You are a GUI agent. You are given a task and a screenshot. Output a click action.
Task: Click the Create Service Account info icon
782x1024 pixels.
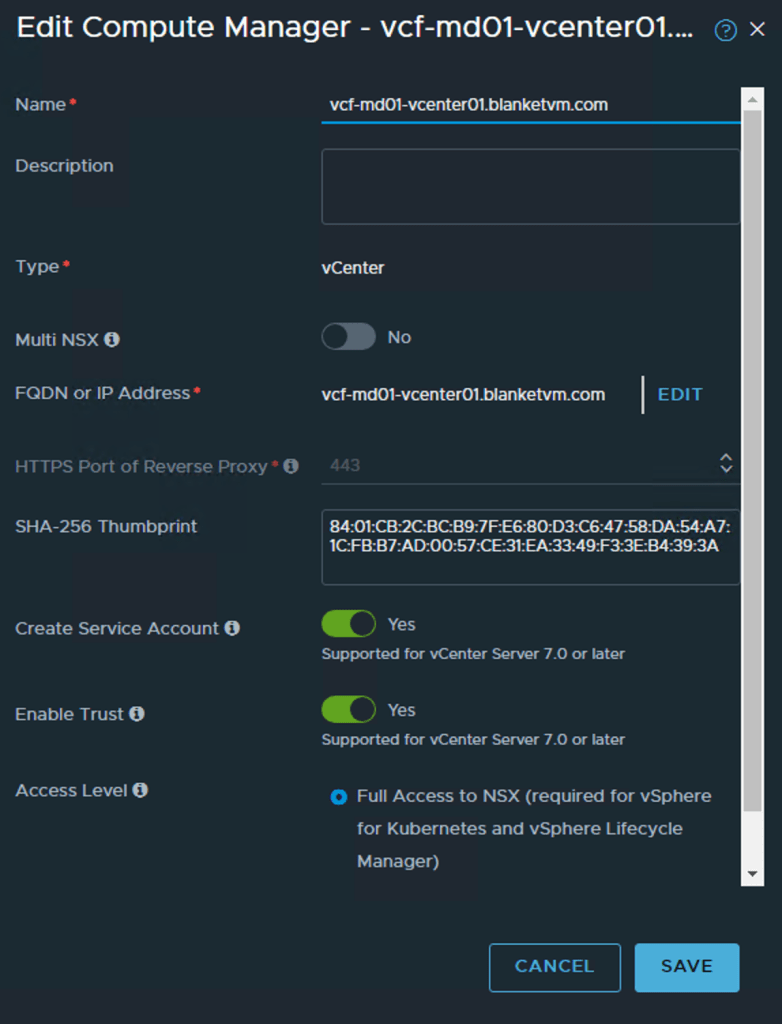pos(232,628)
